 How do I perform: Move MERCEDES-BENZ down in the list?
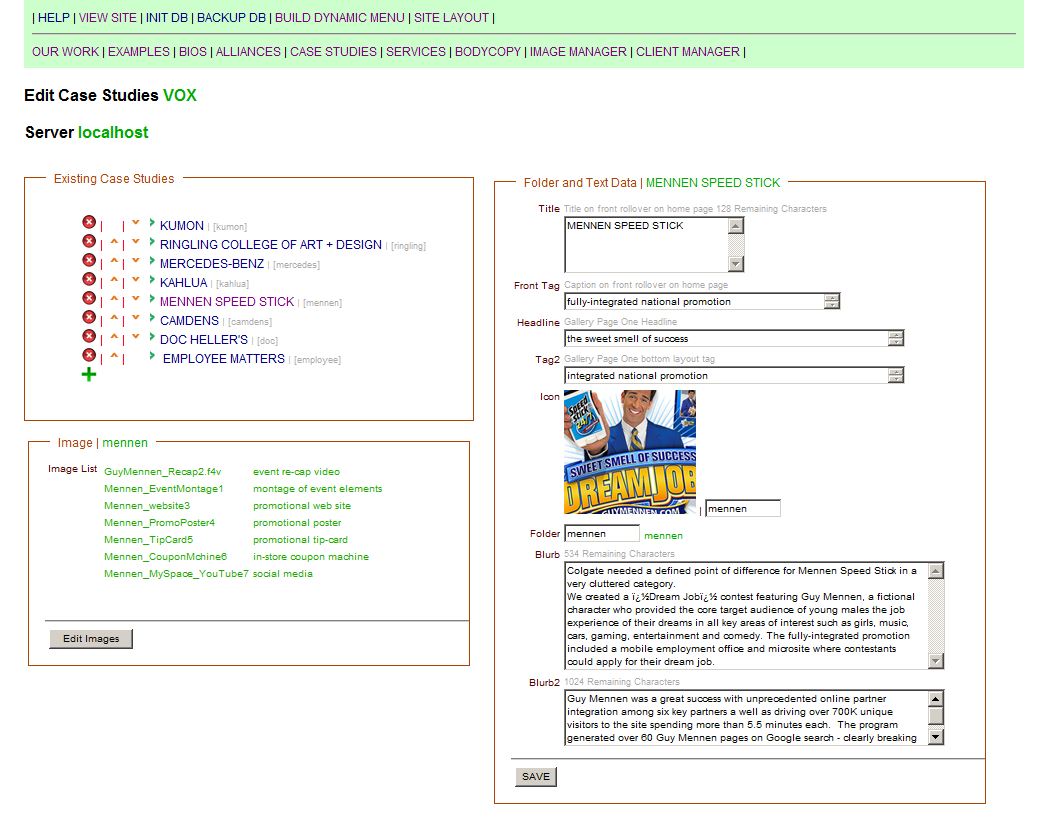coord(136,261)
